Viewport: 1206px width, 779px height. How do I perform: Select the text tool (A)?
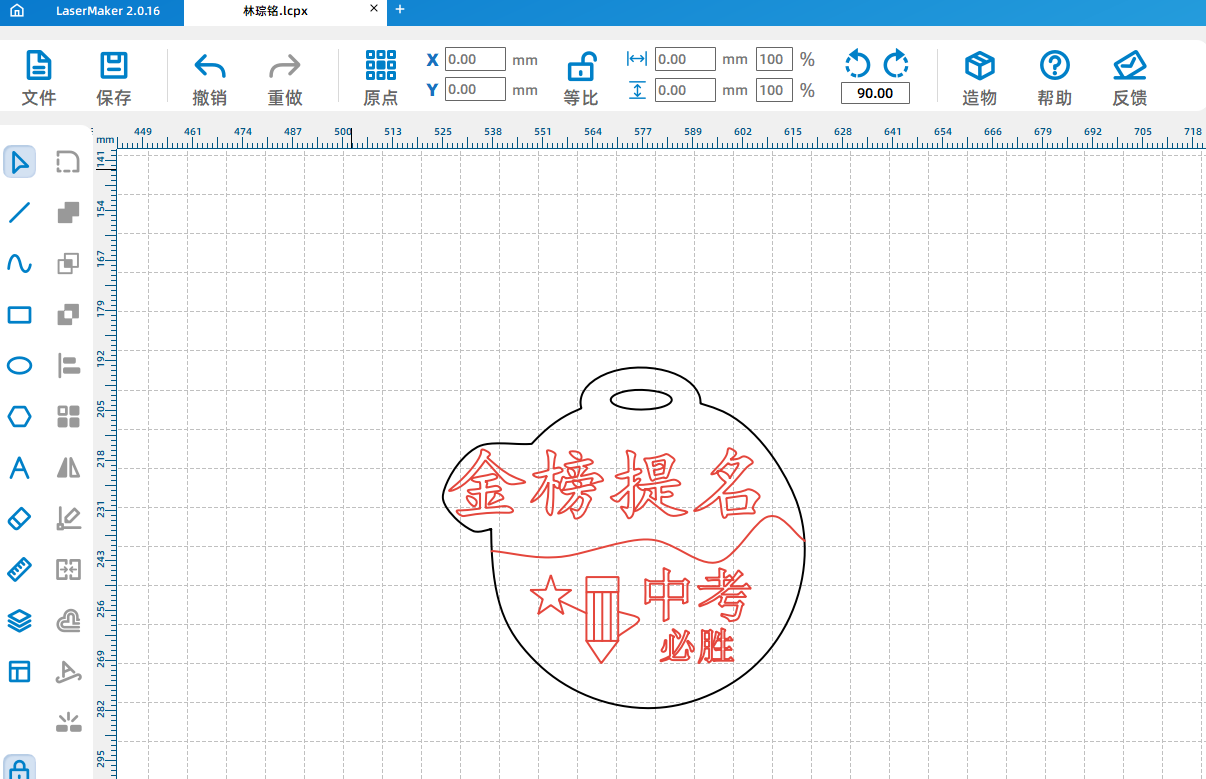tap(20, 468)
